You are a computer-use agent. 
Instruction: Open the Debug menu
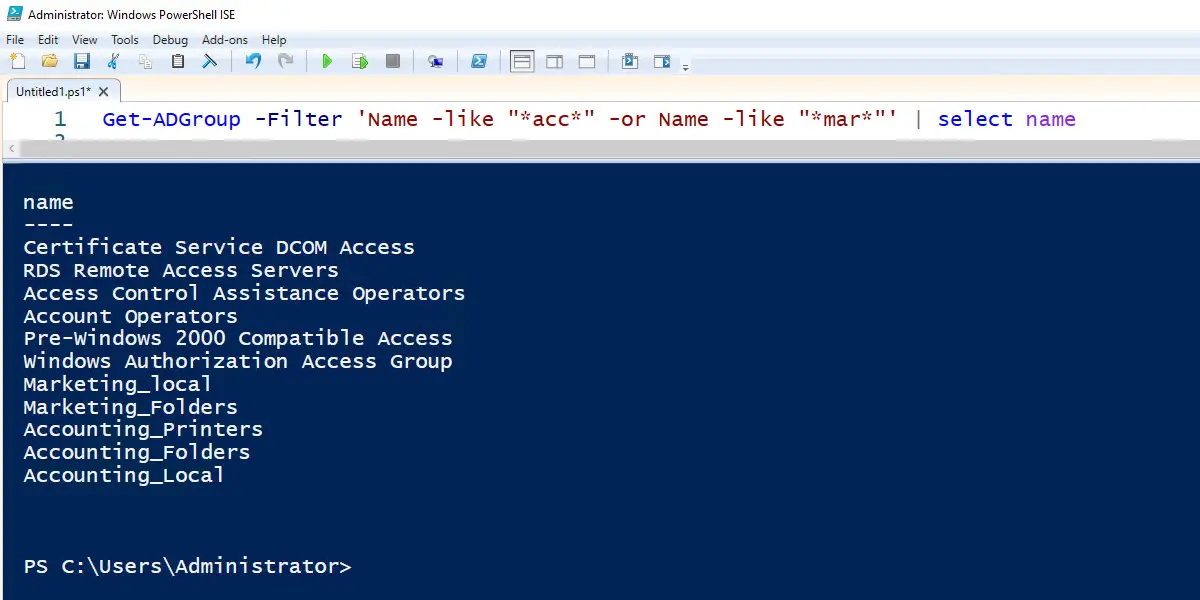click(x=170, y=40)
